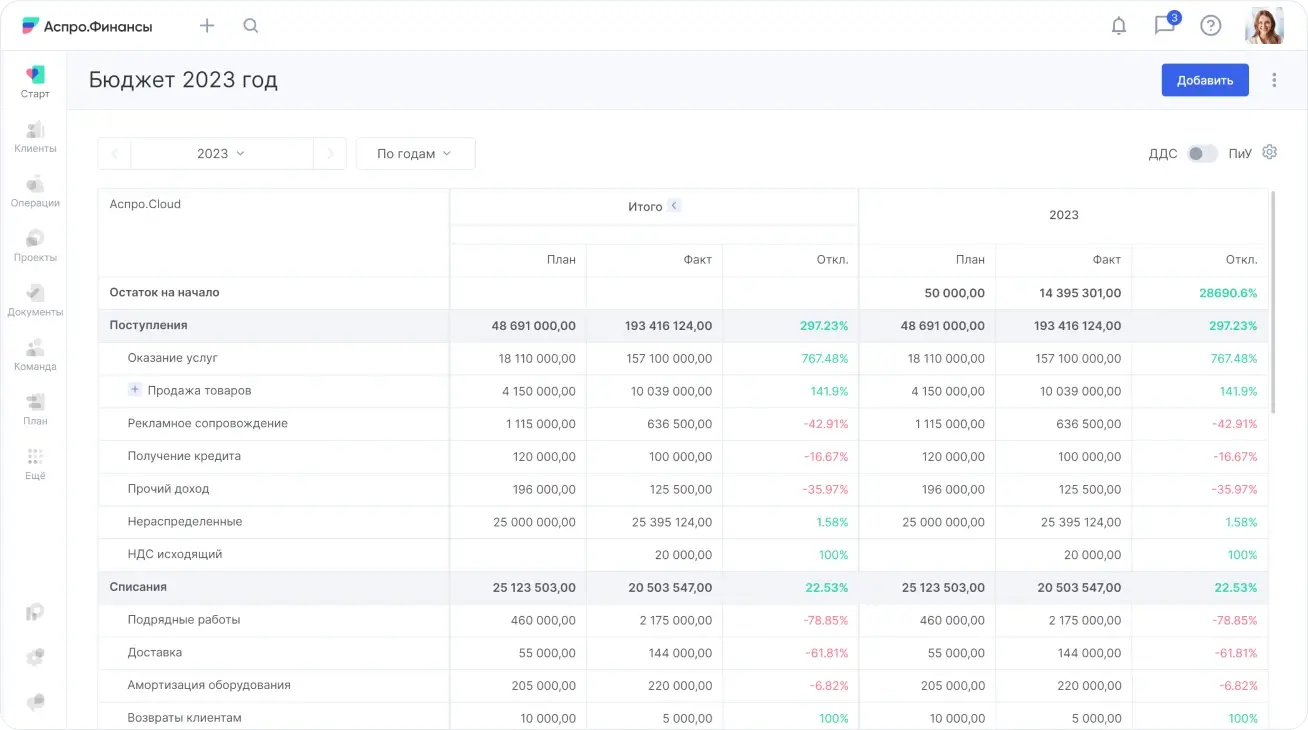Go to Клиенты in the sidebar

point(35,137)
